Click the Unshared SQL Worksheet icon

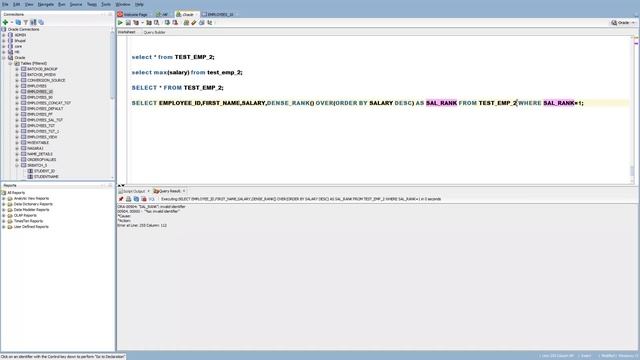(x=186, y=23)
